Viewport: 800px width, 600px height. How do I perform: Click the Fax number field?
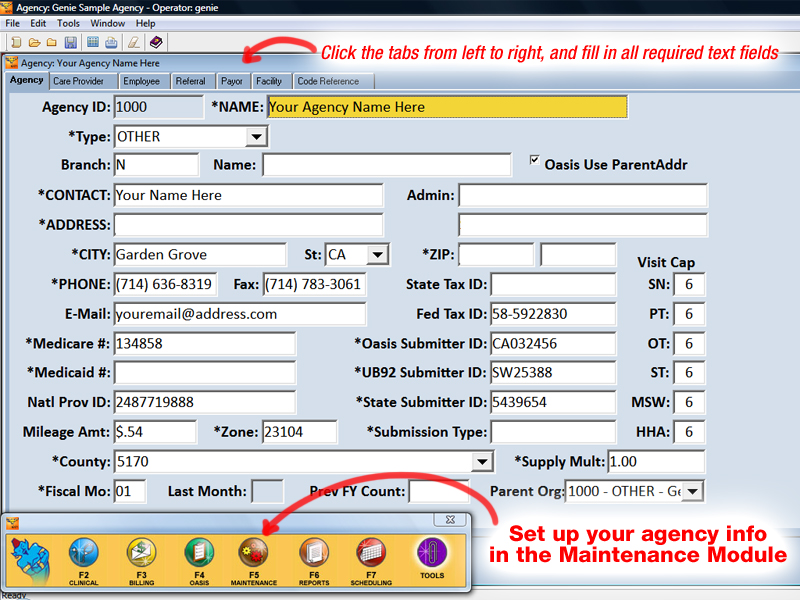pyautogui.click(x=314, y=284)
